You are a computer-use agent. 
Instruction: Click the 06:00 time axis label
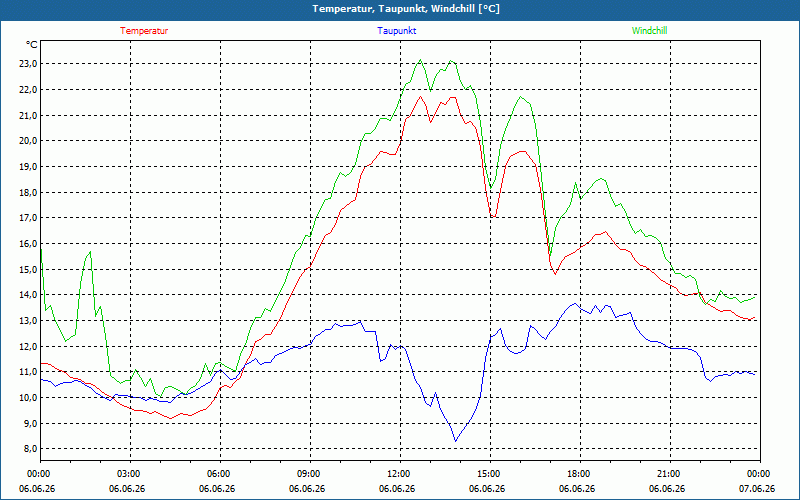(x=218, y=474)
